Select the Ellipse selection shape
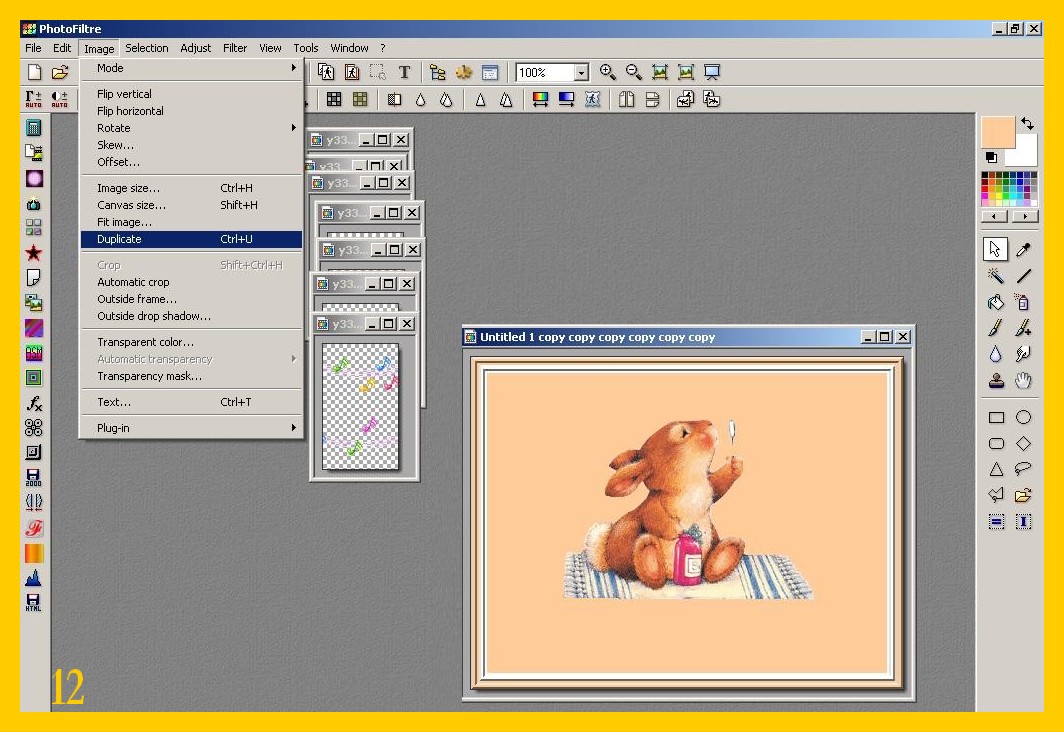The image size is (1064, 732). click(1023, 417)
